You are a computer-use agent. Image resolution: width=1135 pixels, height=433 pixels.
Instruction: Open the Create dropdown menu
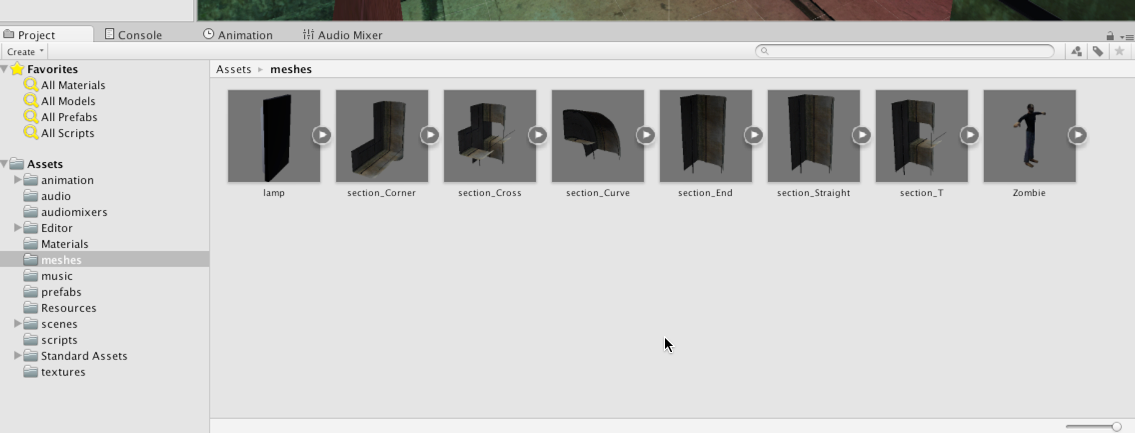(x=25, y=51)
